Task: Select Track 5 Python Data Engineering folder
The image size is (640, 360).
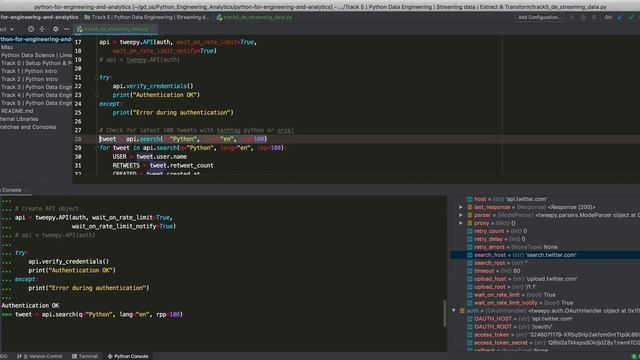Action: 36,103
